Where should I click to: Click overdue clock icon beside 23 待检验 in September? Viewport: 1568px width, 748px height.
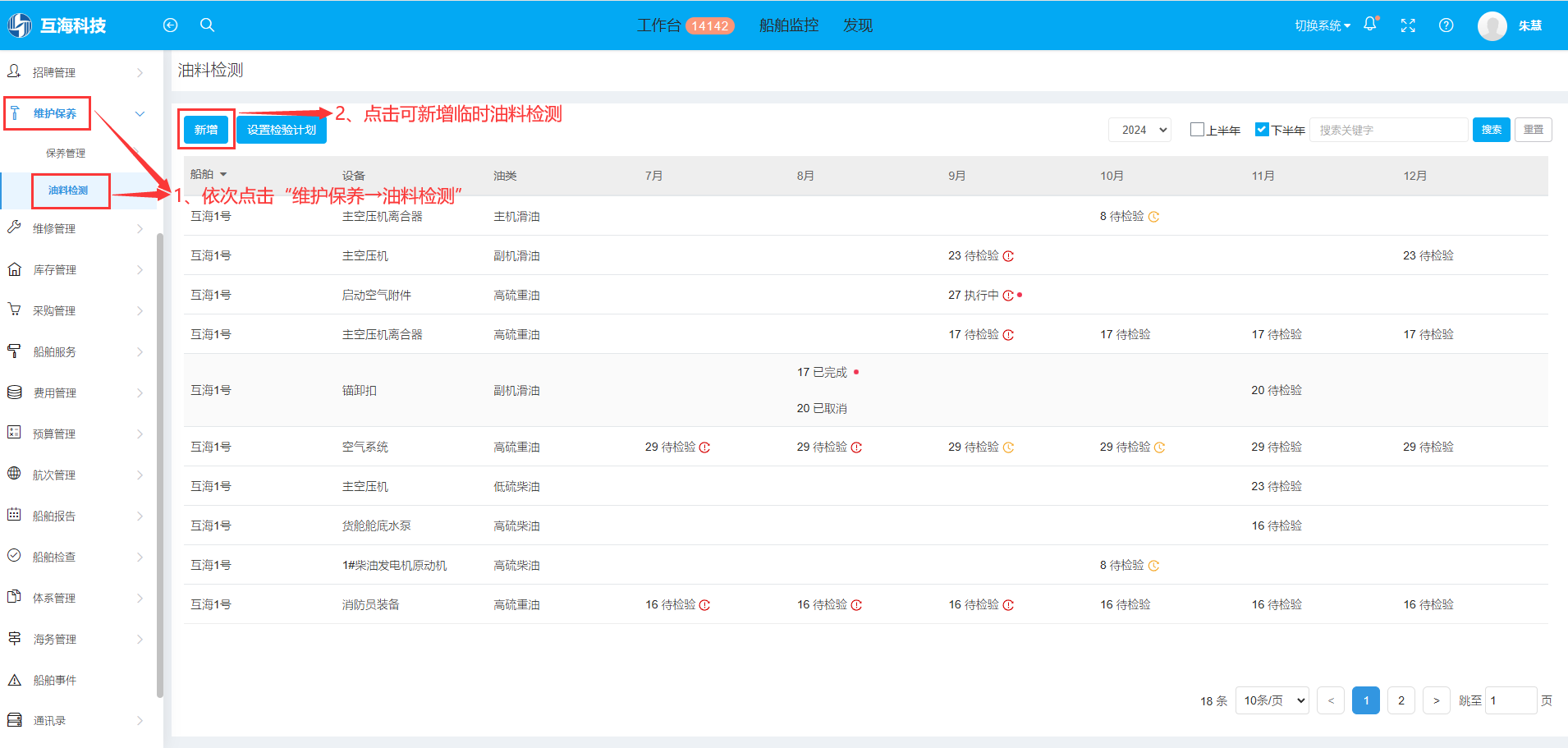coord(1008,256)
